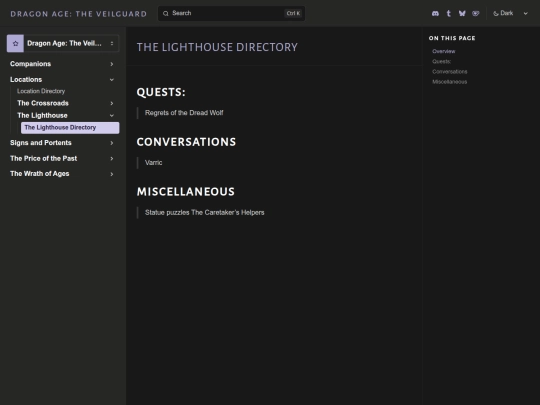540x405 pixels.
Task: Open the Dark theme dropdown
Action: point(511,13)
